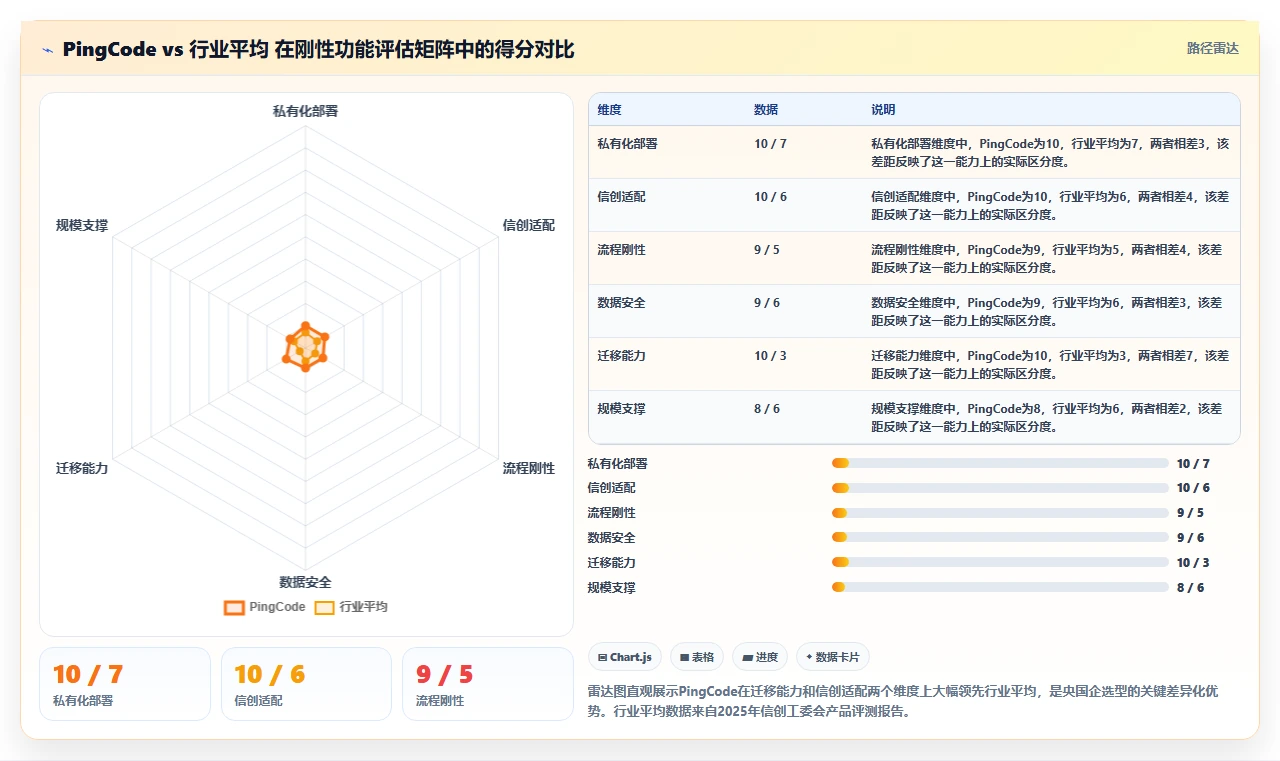The height and width of the screenshot is (761, 1280).
Task: Click the 私有化部署 description cell
Action: coord(1050,152)
